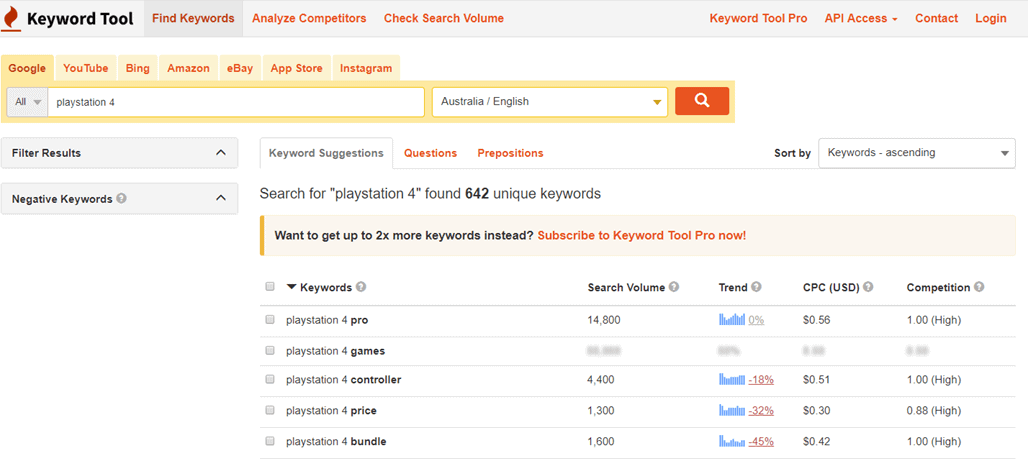Open the Prepositions tab

click(x=510, y=153)
